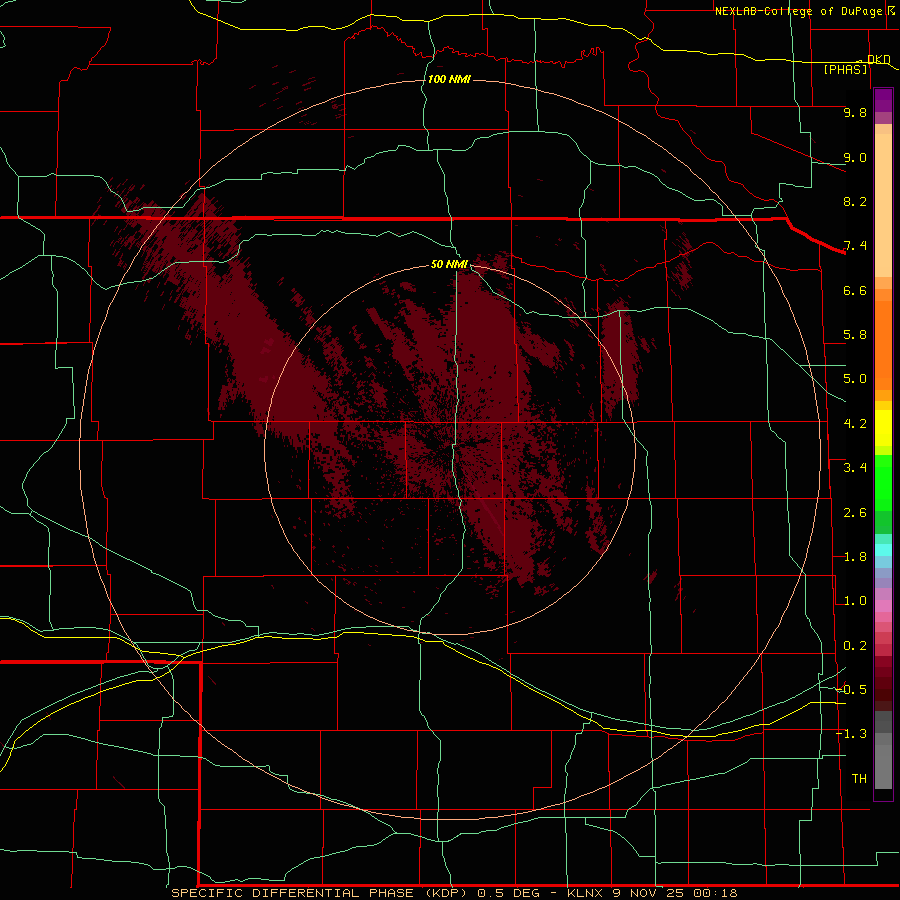Click the 9.8 value on color scale
The height and width of the screenshot is (900, 900).
point(855,112)
